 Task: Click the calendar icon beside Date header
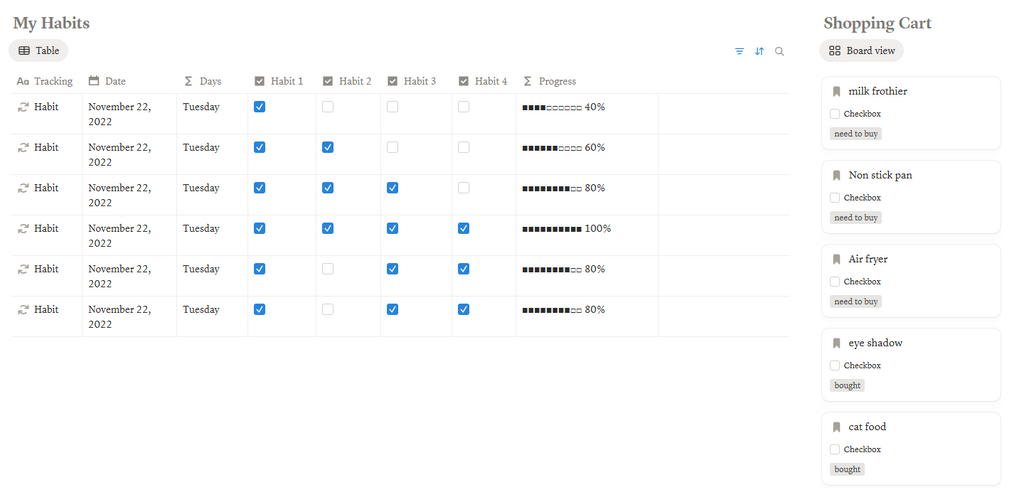pos(94,81)
